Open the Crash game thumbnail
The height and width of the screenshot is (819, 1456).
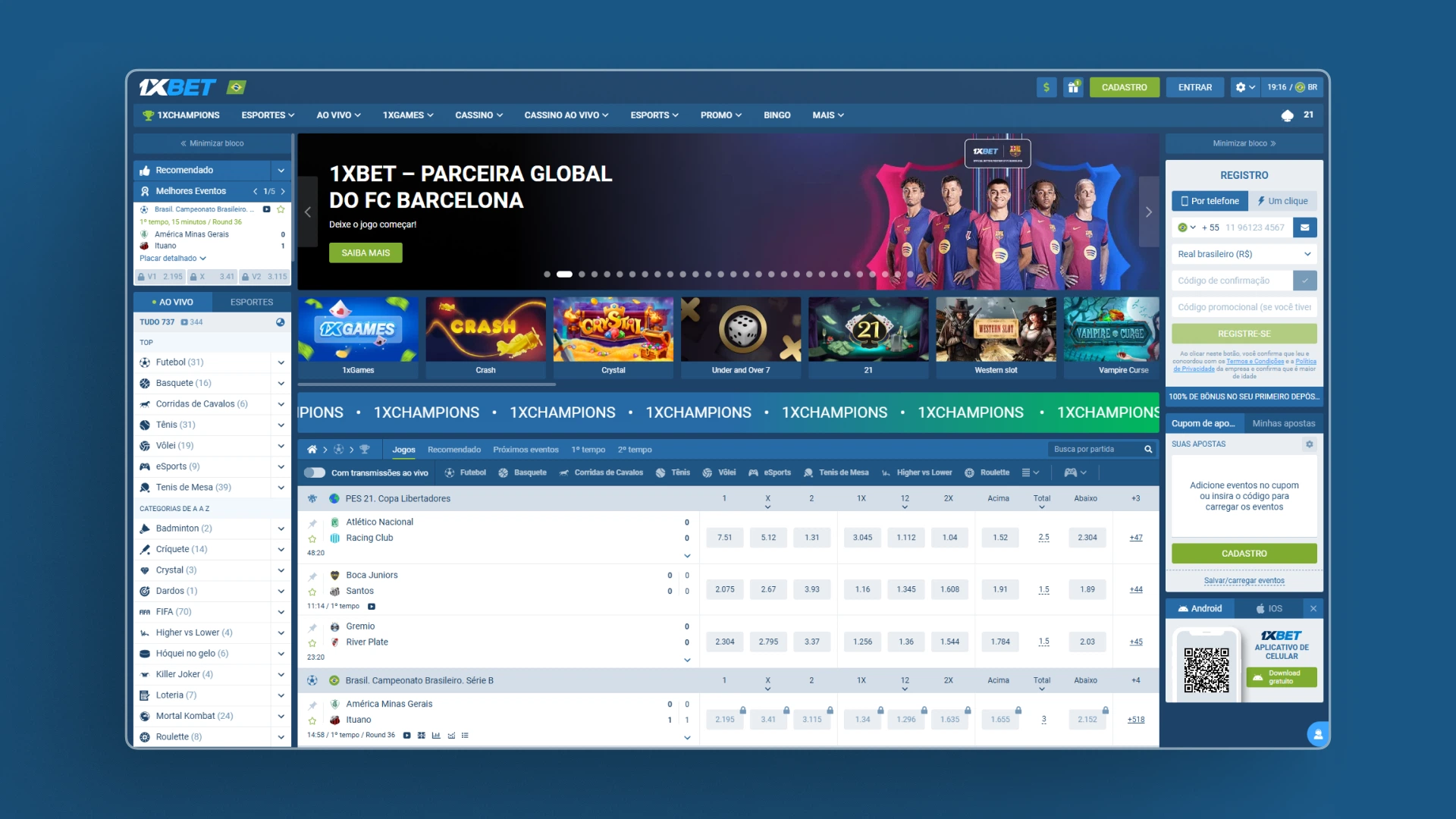(x=485, y=337)
